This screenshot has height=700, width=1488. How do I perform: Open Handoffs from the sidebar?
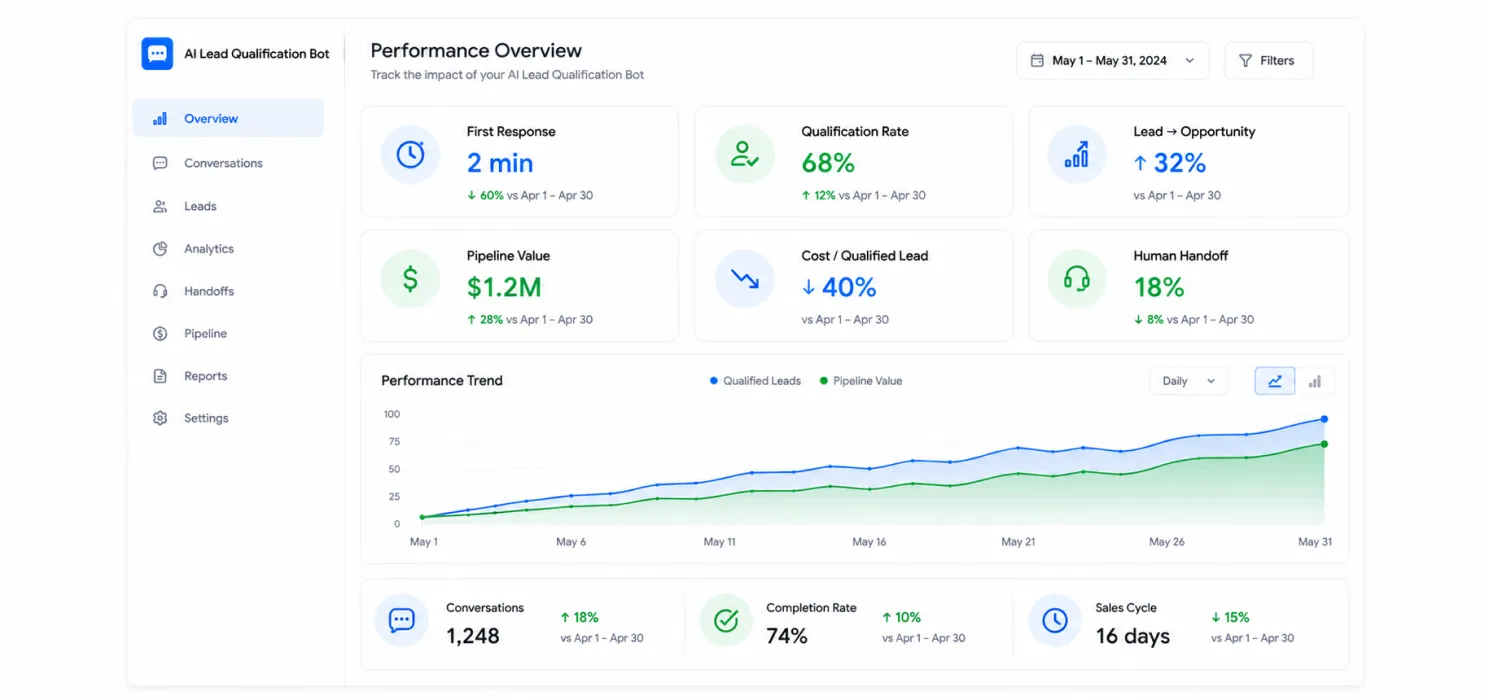point(228,291)
